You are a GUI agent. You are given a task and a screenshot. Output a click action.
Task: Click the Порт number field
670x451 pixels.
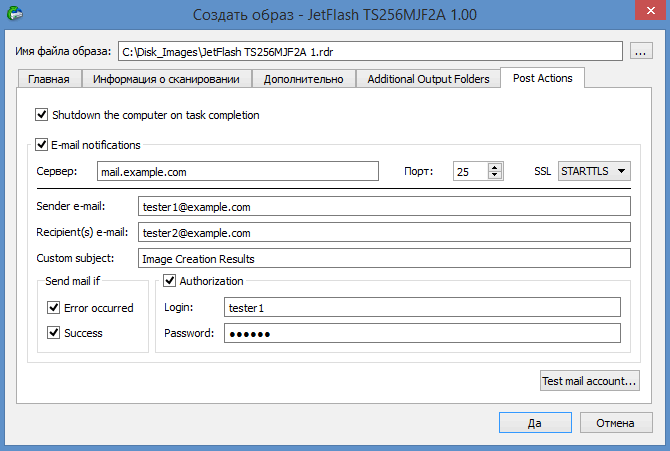pyautogui.click(x=470, y=171)
